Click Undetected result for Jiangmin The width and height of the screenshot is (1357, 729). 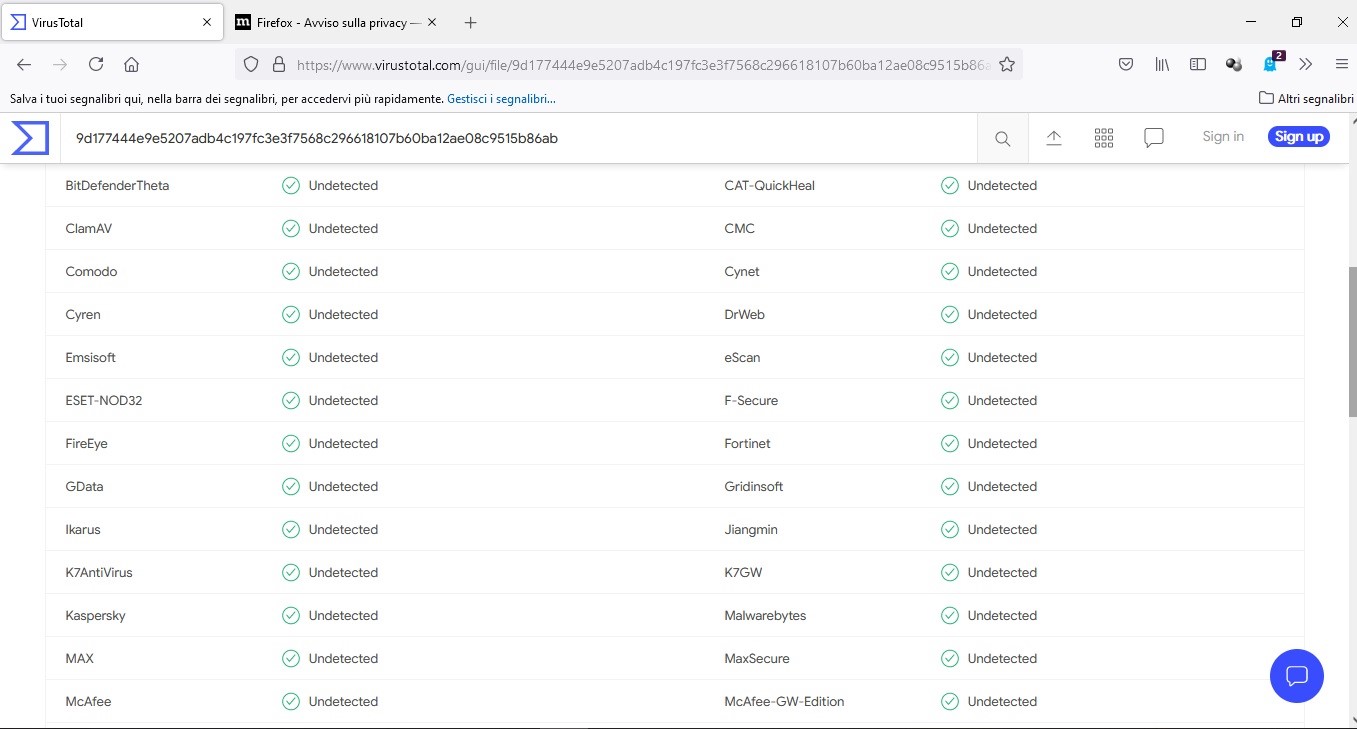pos(1002,530)
